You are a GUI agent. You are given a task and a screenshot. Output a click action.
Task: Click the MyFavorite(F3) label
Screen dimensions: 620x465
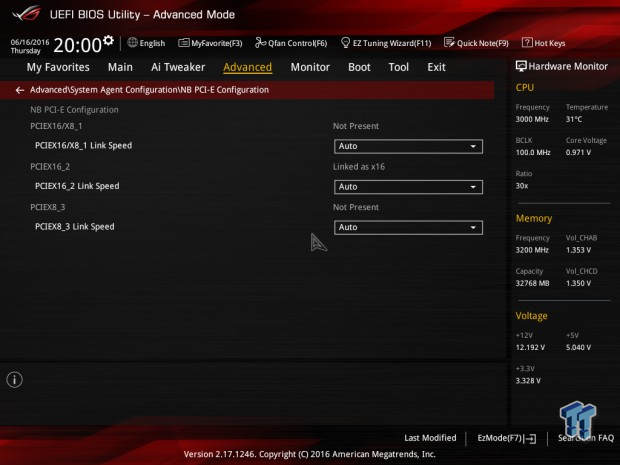click(217, 43)
